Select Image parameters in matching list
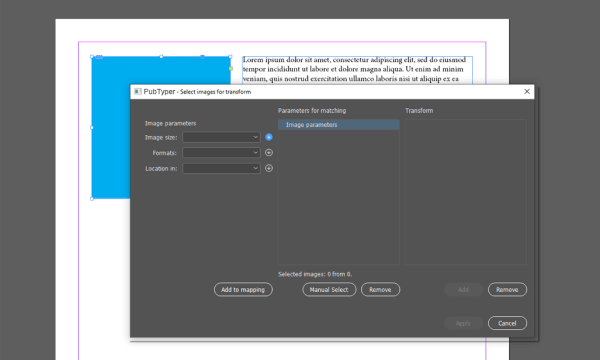 pyautogui.click(x=338, y=125)
